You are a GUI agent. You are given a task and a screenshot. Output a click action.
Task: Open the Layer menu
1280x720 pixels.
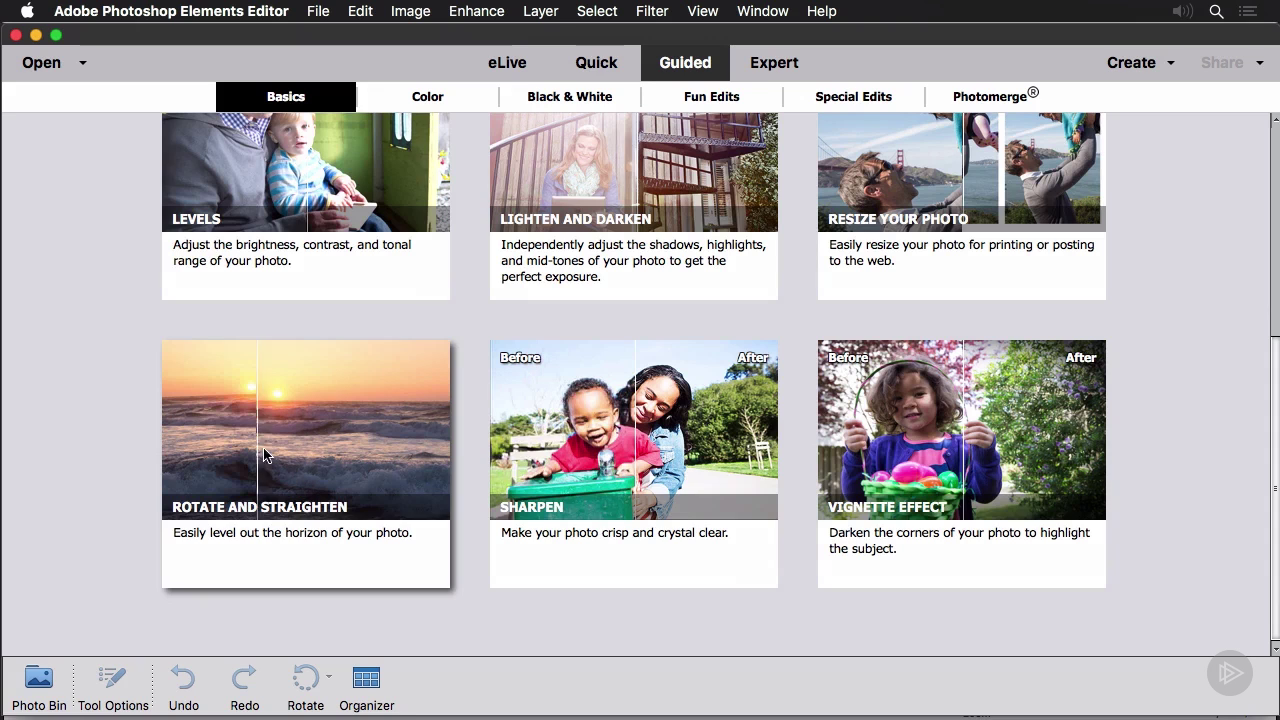(x=541, y=11)
